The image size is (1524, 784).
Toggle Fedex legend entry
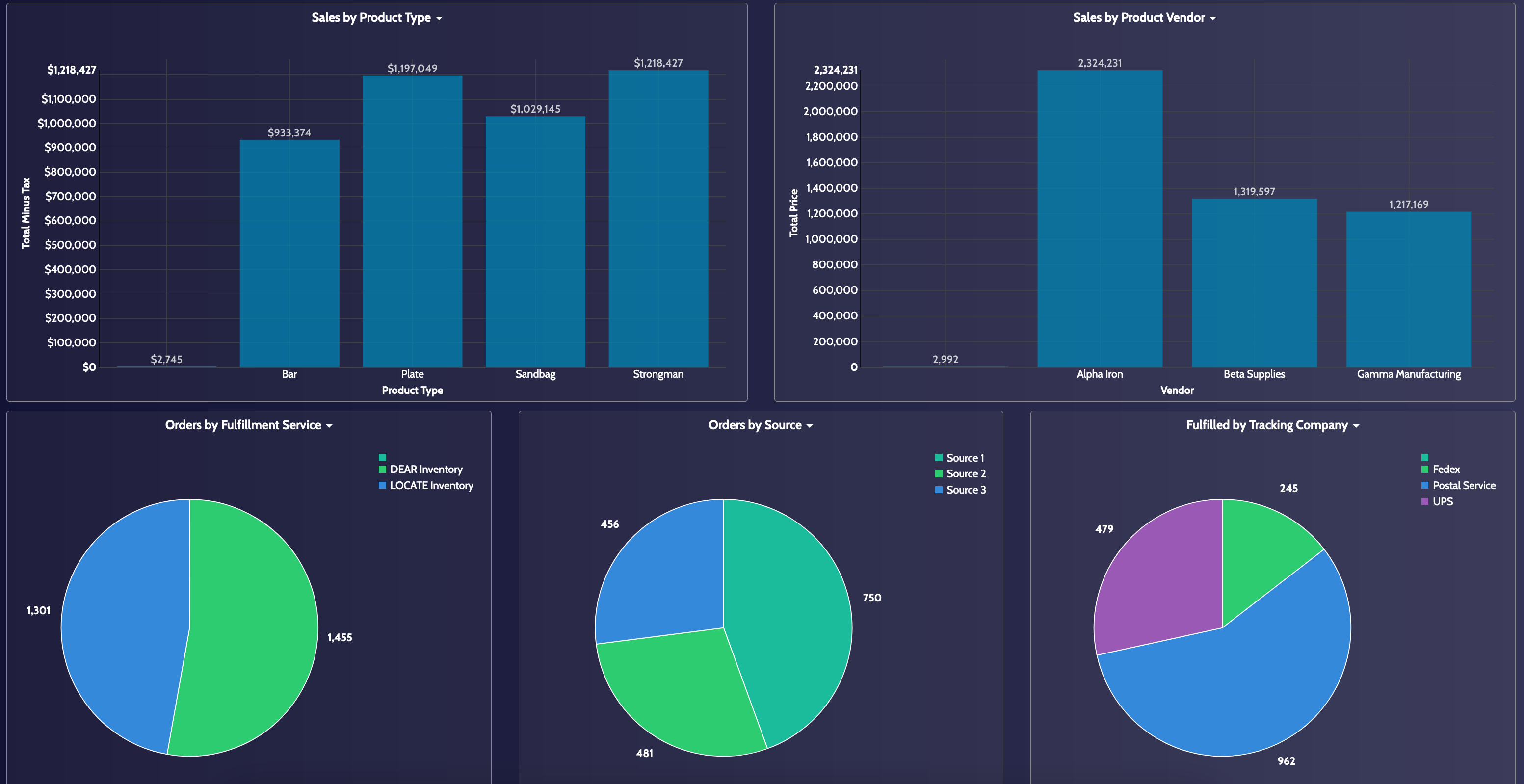point(1445,469)
